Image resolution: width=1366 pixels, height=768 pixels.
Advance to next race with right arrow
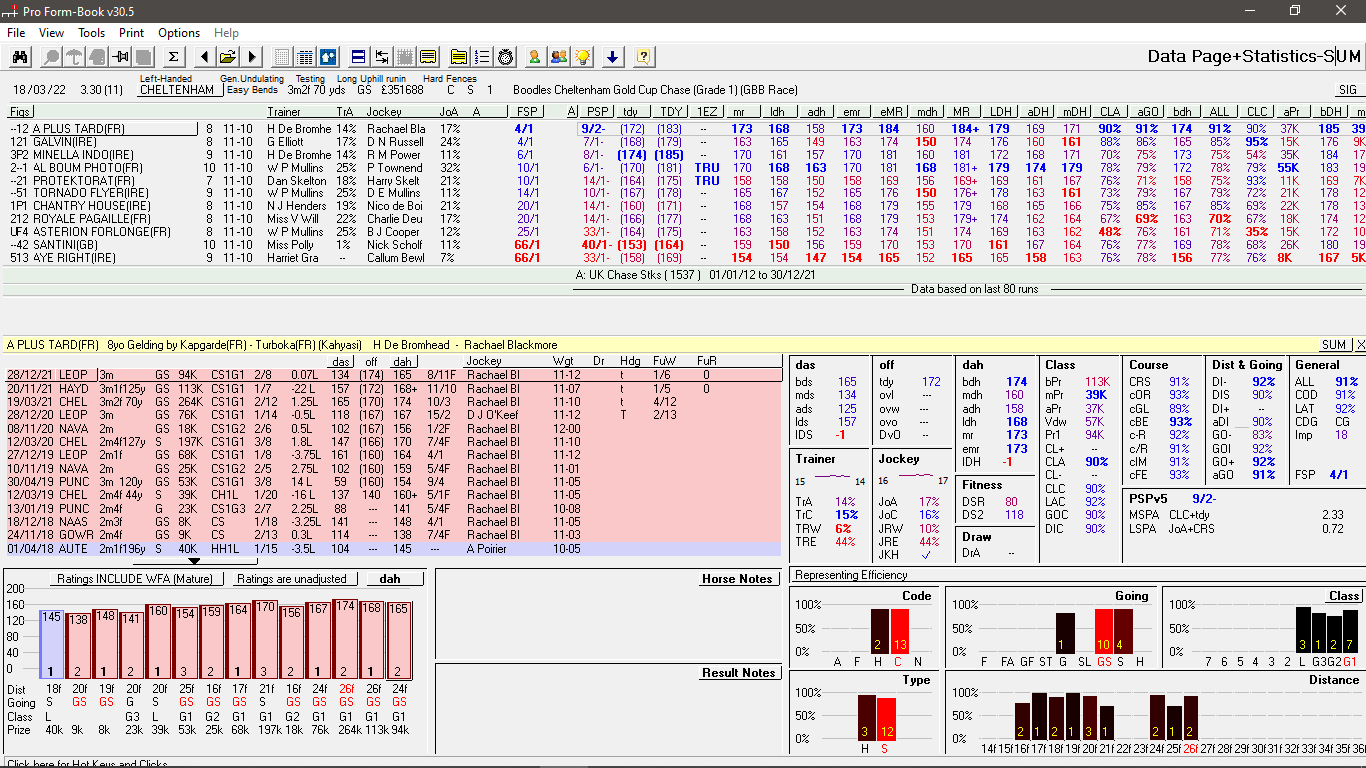252,57
